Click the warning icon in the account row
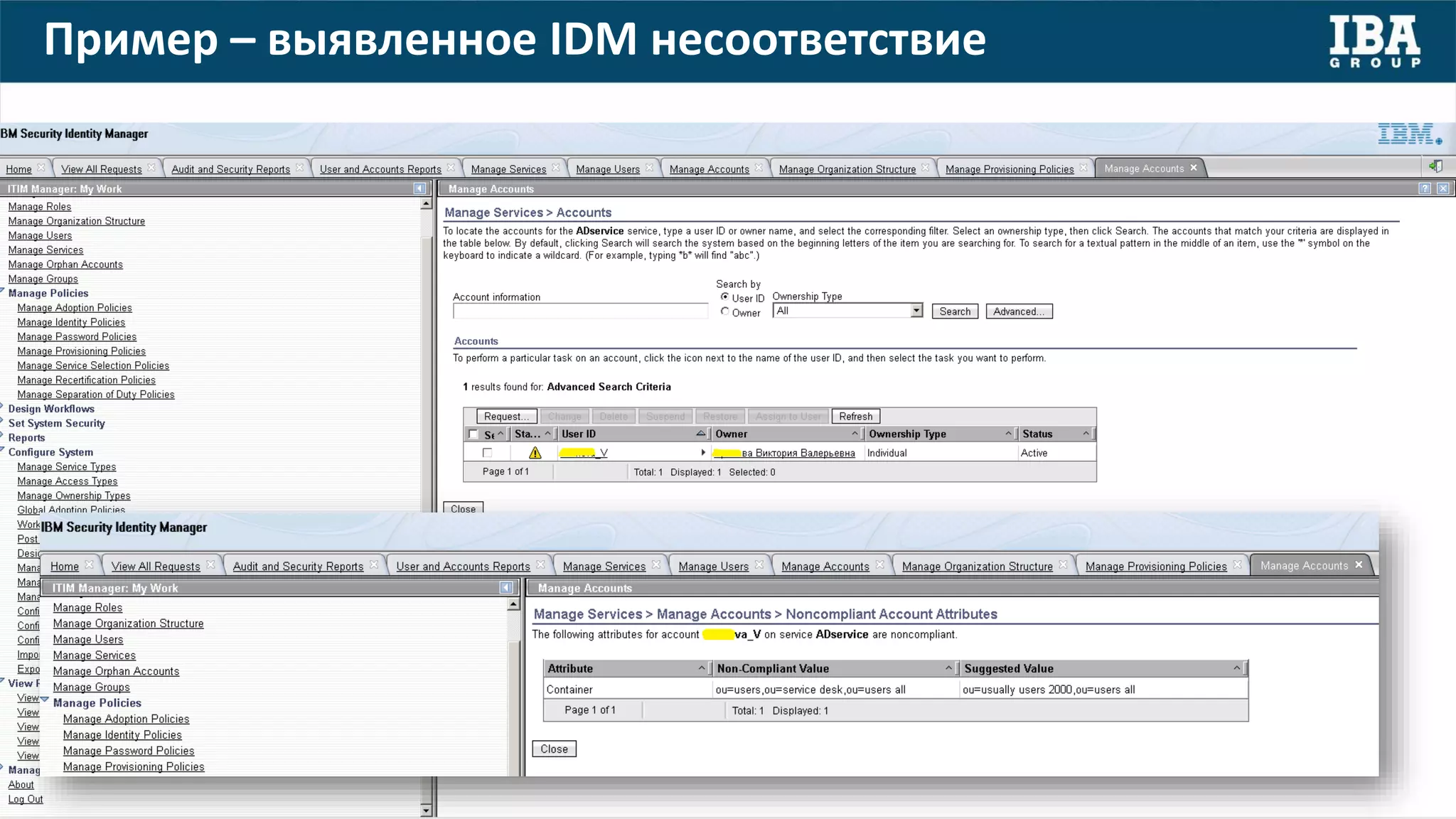This screenshot has width=1456, height=819. pos(535,453)
